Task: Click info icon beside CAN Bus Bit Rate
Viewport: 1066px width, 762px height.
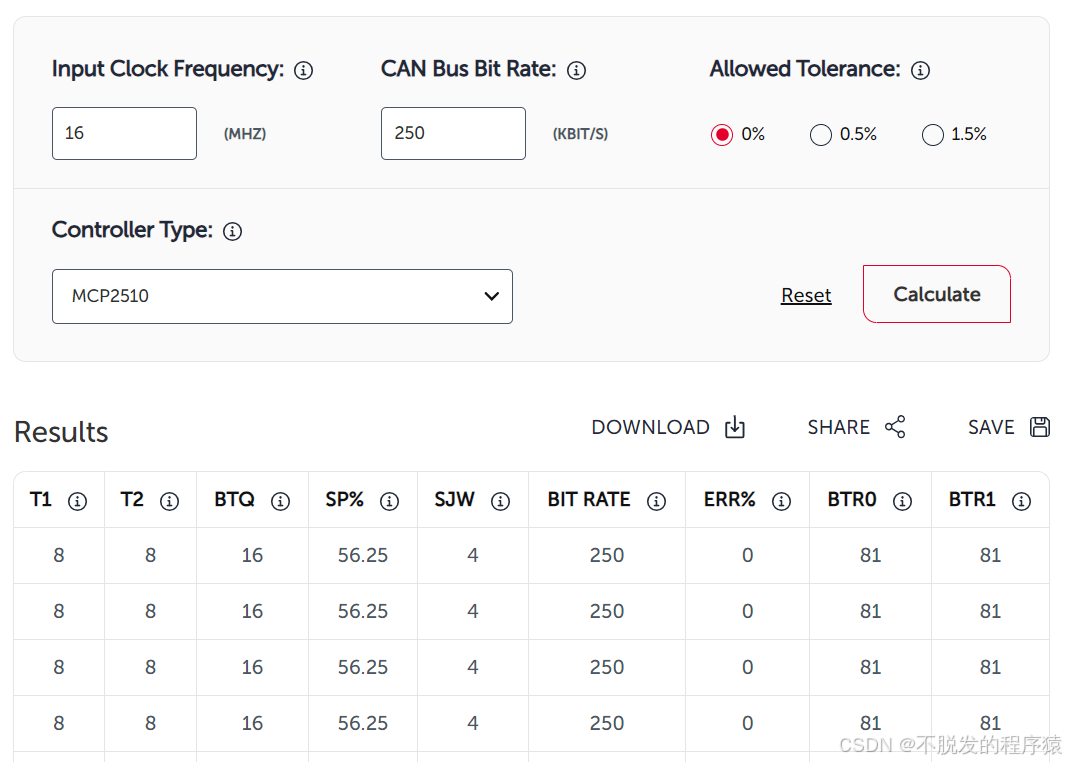Action: [x=577, y=70]
